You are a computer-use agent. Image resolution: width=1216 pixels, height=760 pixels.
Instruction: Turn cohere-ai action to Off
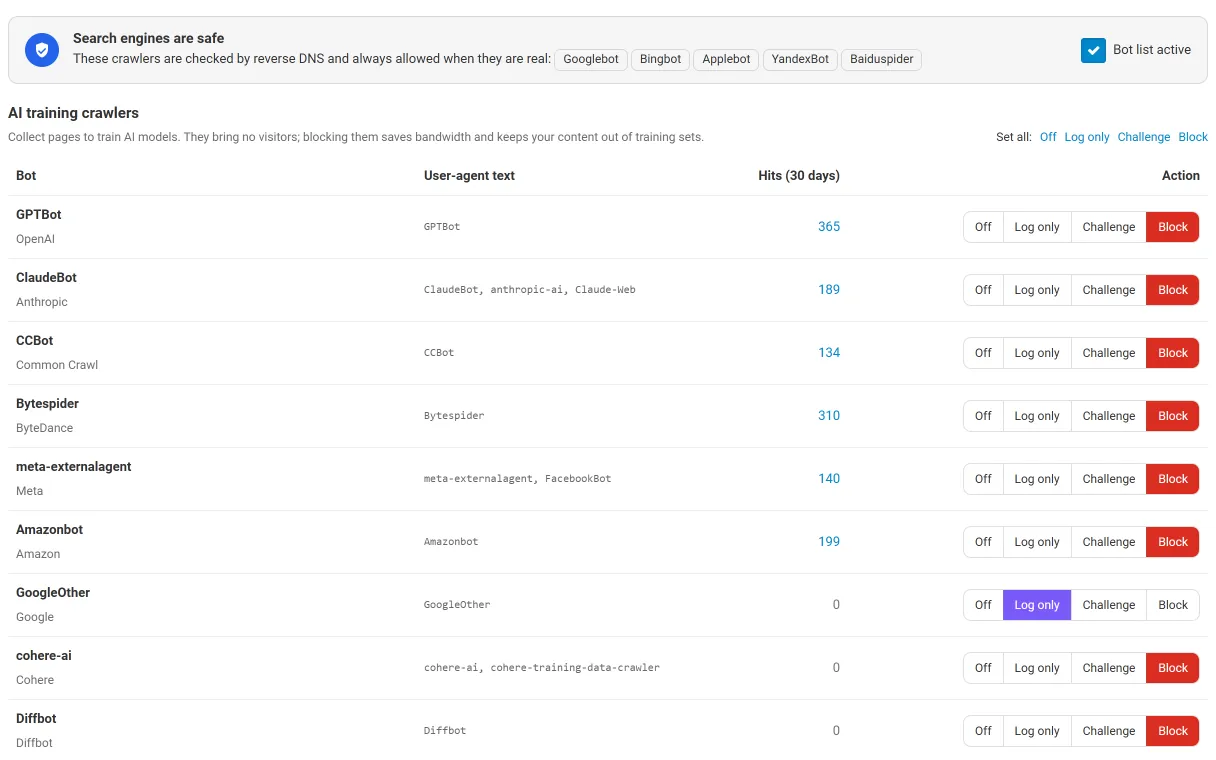click(983, 668)
